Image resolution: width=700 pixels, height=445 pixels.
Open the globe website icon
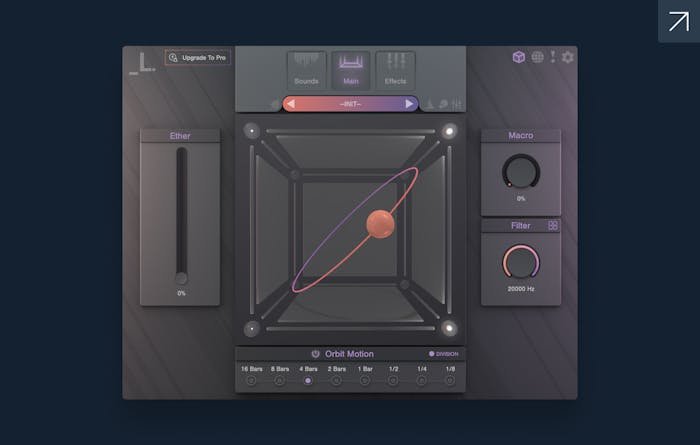(x=537, y=57)
